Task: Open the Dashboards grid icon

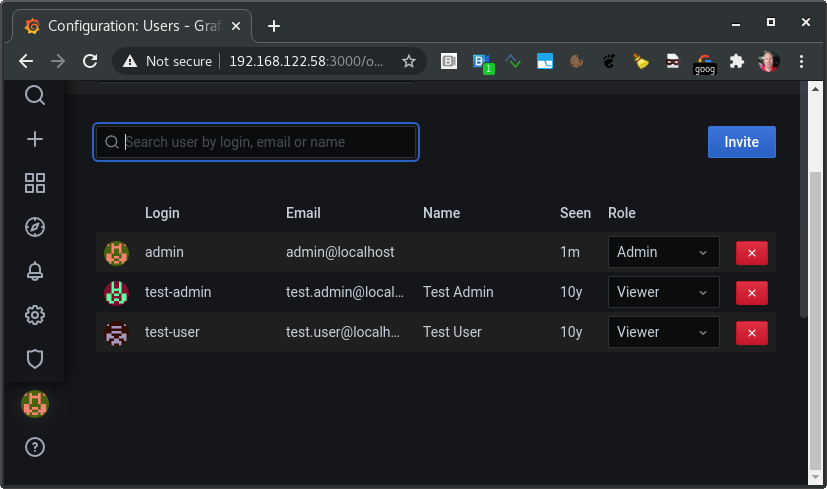Action: [x=35, y=183]
